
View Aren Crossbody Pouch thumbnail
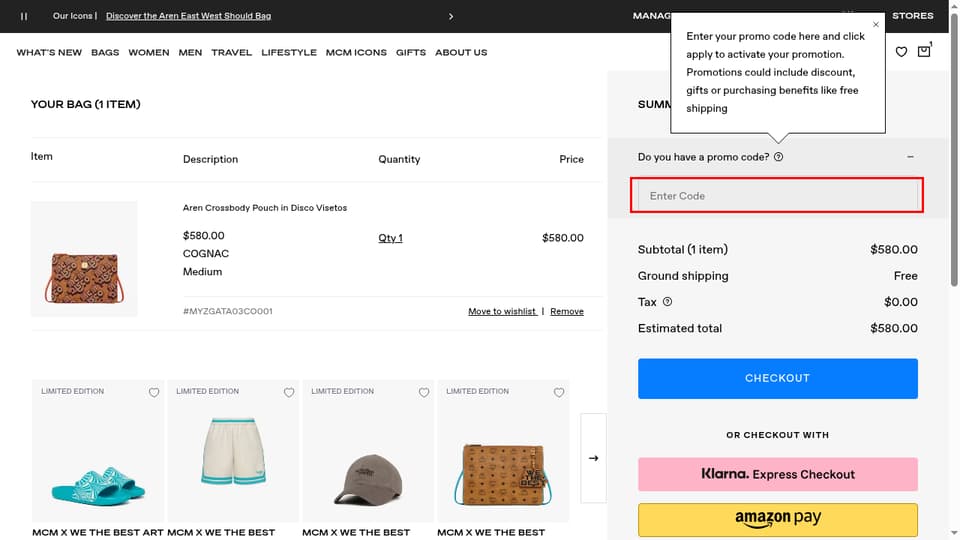click(84, 259)
